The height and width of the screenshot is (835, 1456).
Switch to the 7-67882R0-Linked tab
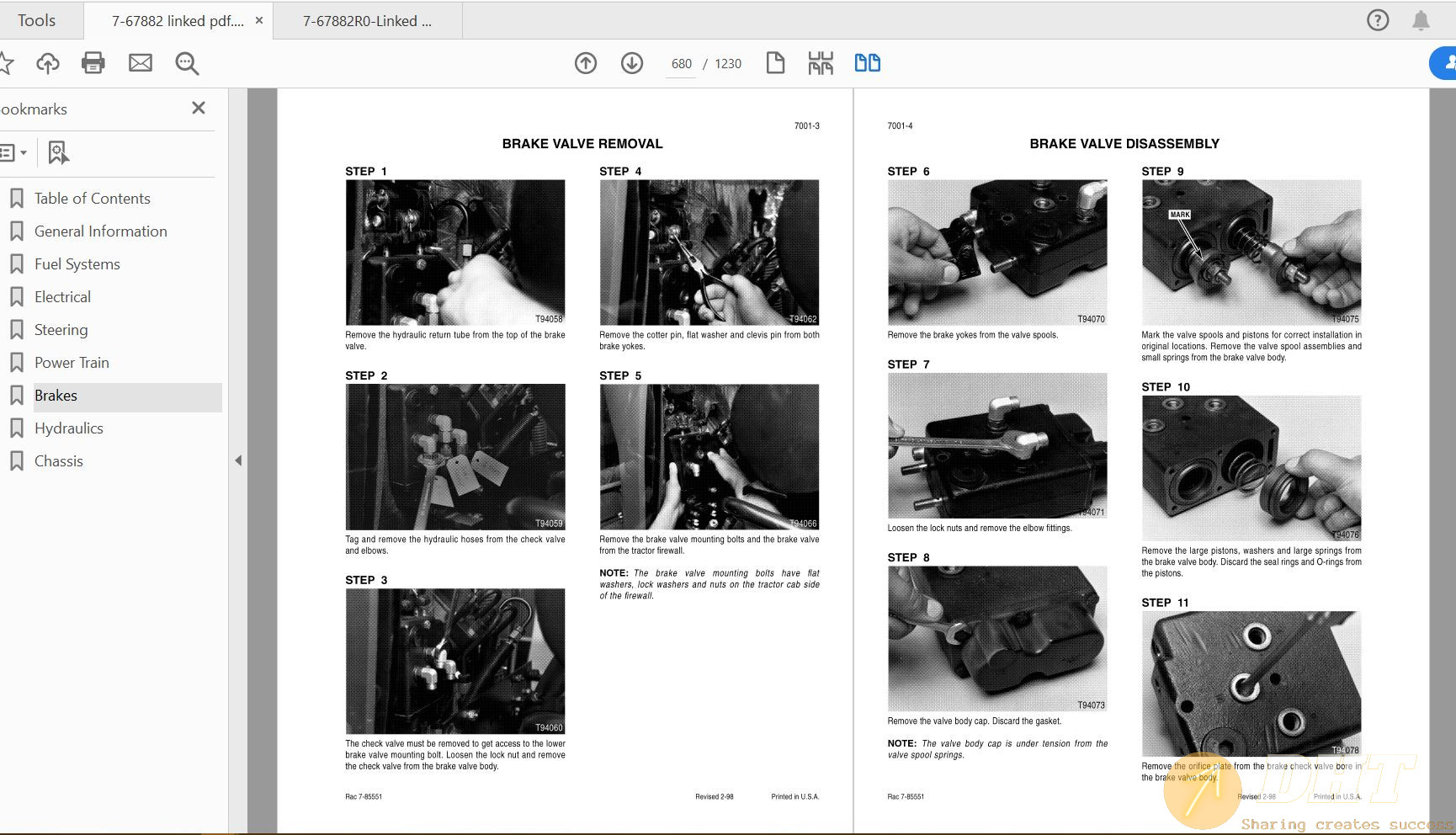point(367,21)
